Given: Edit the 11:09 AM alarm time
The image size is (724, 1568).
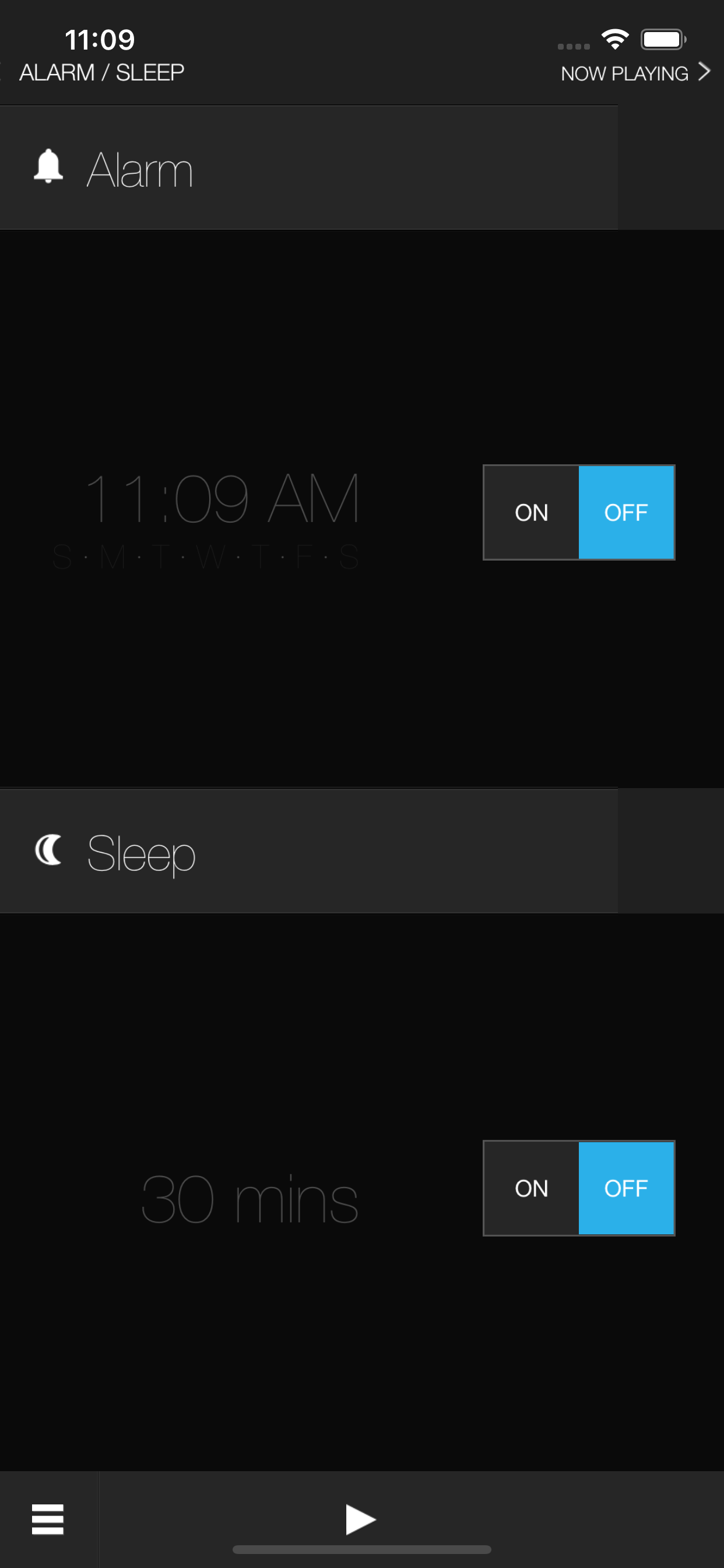Looking at the screenshot, I should click(x=222, y=499).
